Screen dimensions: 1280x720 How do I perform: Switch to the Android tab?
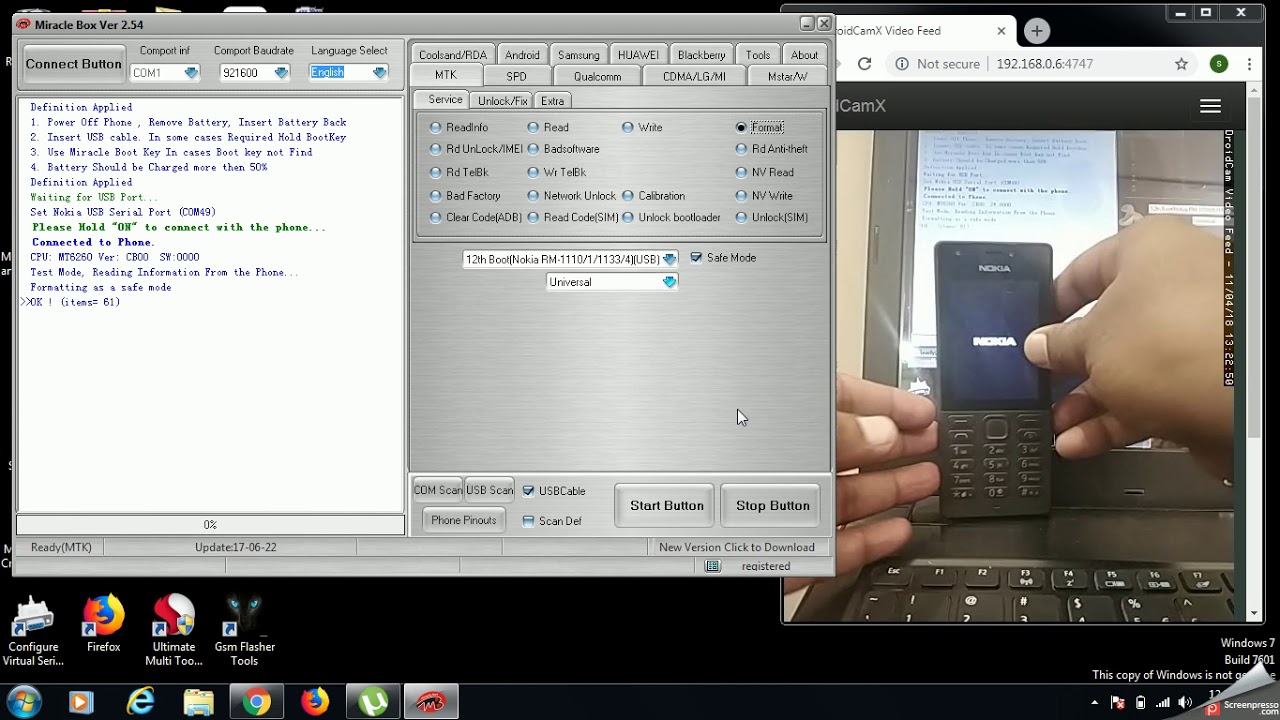(522, 55)
